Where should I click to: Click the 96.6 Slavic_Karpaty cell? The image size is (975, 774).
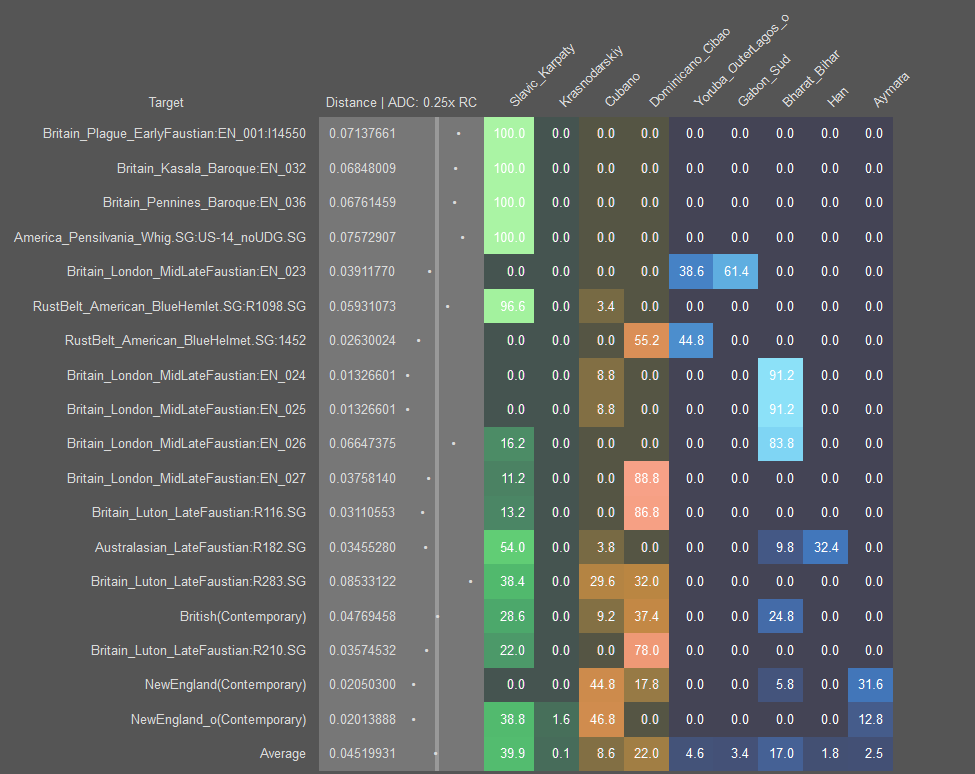pos(509,306)
